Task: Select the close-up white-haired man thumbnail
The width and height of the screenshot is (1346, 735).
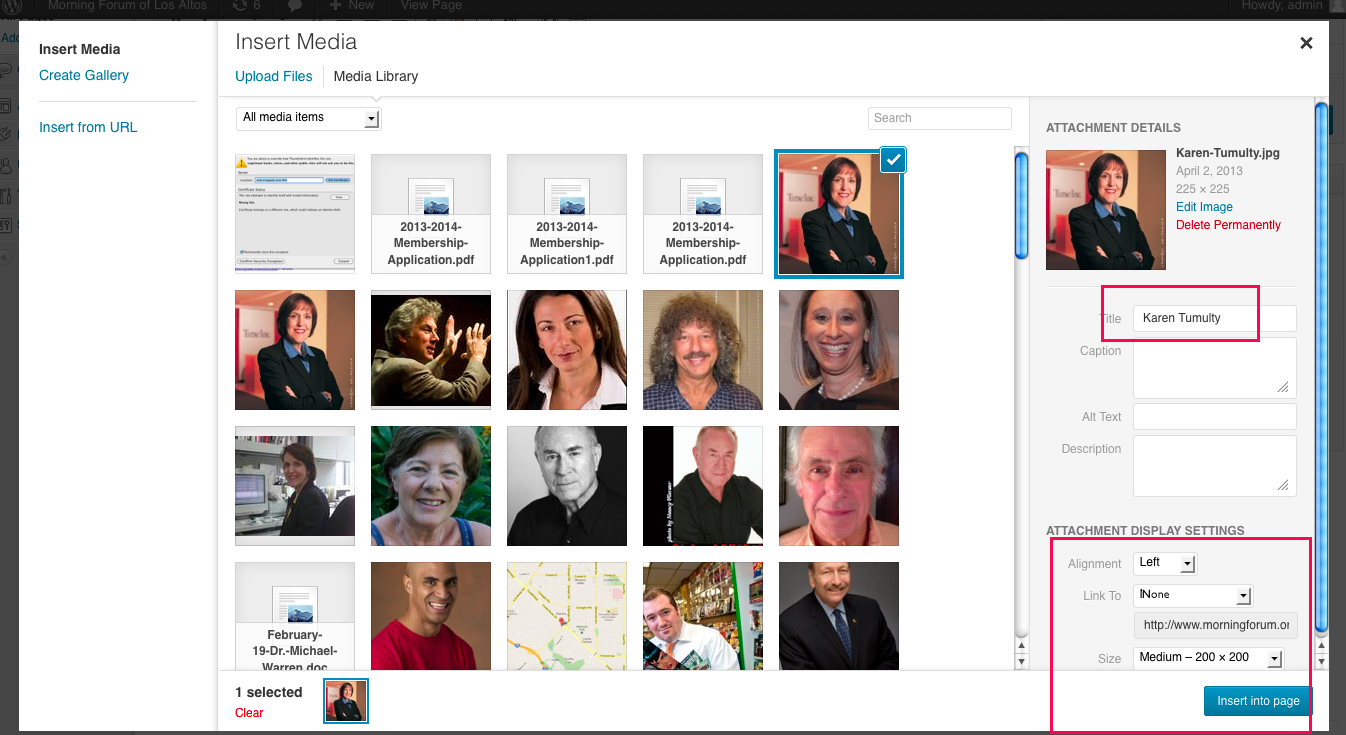Action: coord(839,486)
